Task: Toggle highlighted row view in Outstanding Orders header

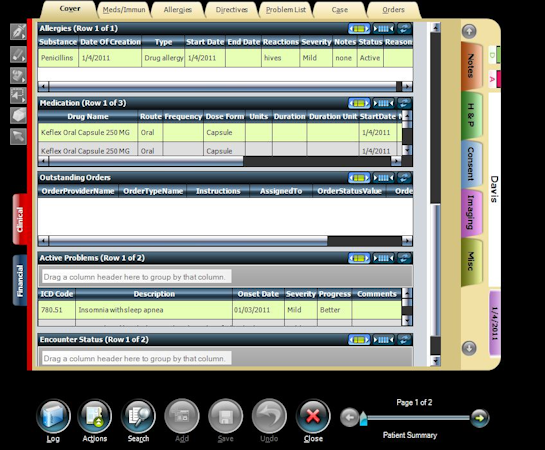Action: tap(359, 178)
